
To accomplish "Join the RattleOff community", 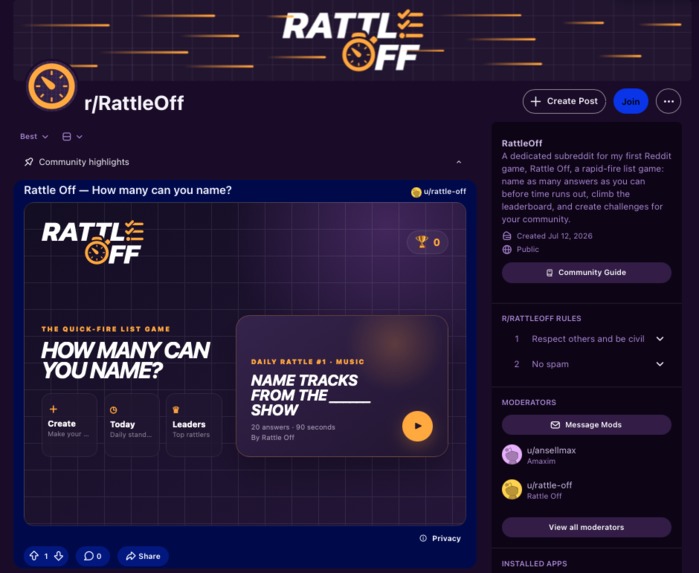I will pos(630,101).
